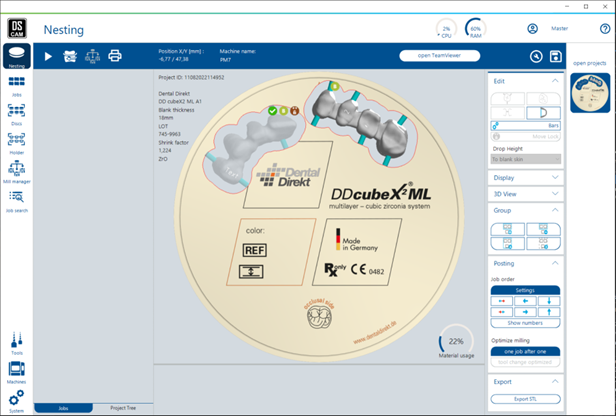Viewport: 616px width, 416px height.
Task: Click the print icon in toolbar
Action: point(115,56)
